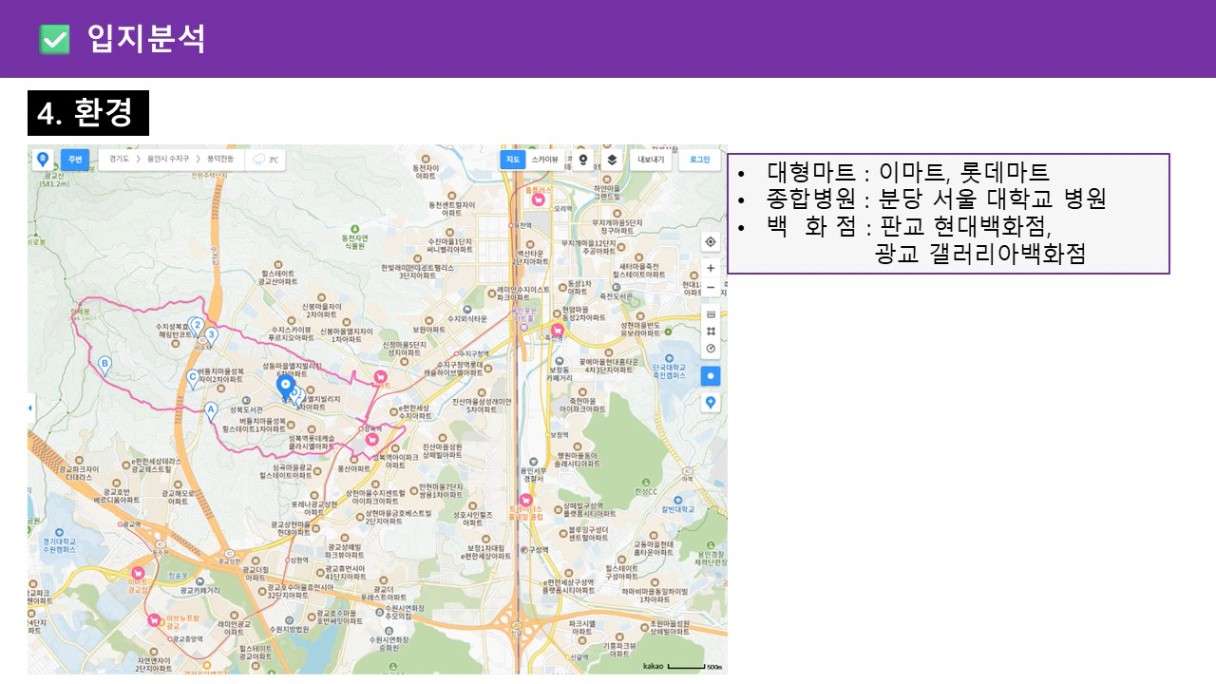Viewport: 1216px width, 684px height.
Task: Select the blue 주변 nearby button
Action: pos(75,159)
